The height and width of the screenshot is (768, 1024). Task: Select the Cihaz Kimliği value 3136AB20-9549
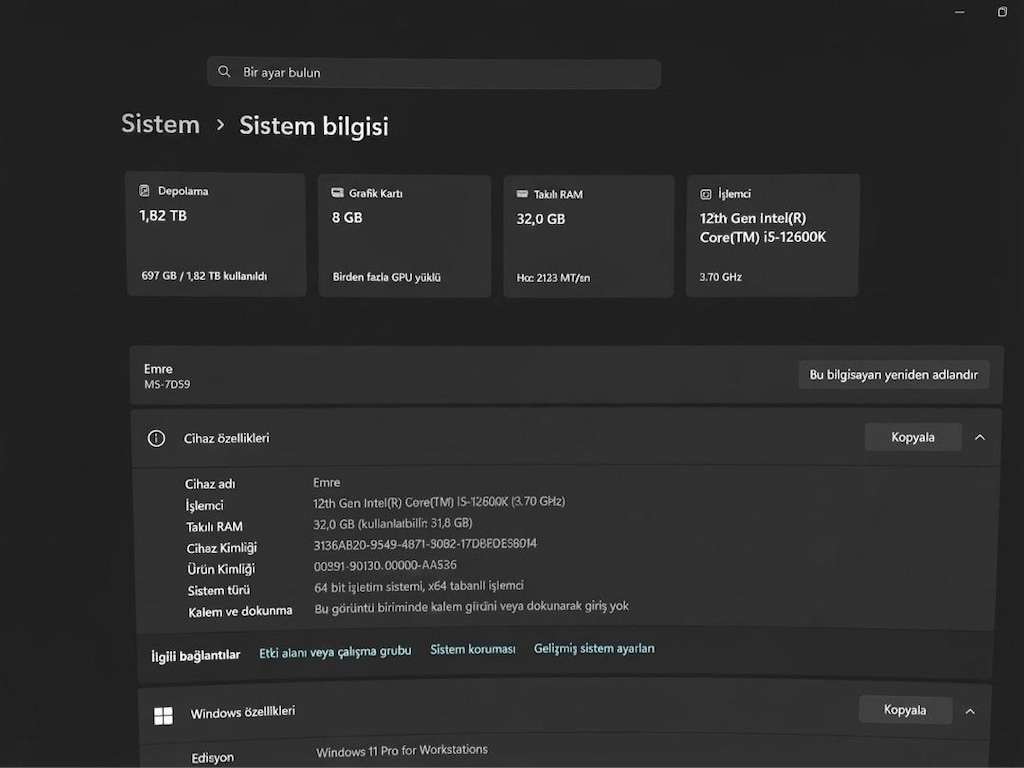coord(425,544)
